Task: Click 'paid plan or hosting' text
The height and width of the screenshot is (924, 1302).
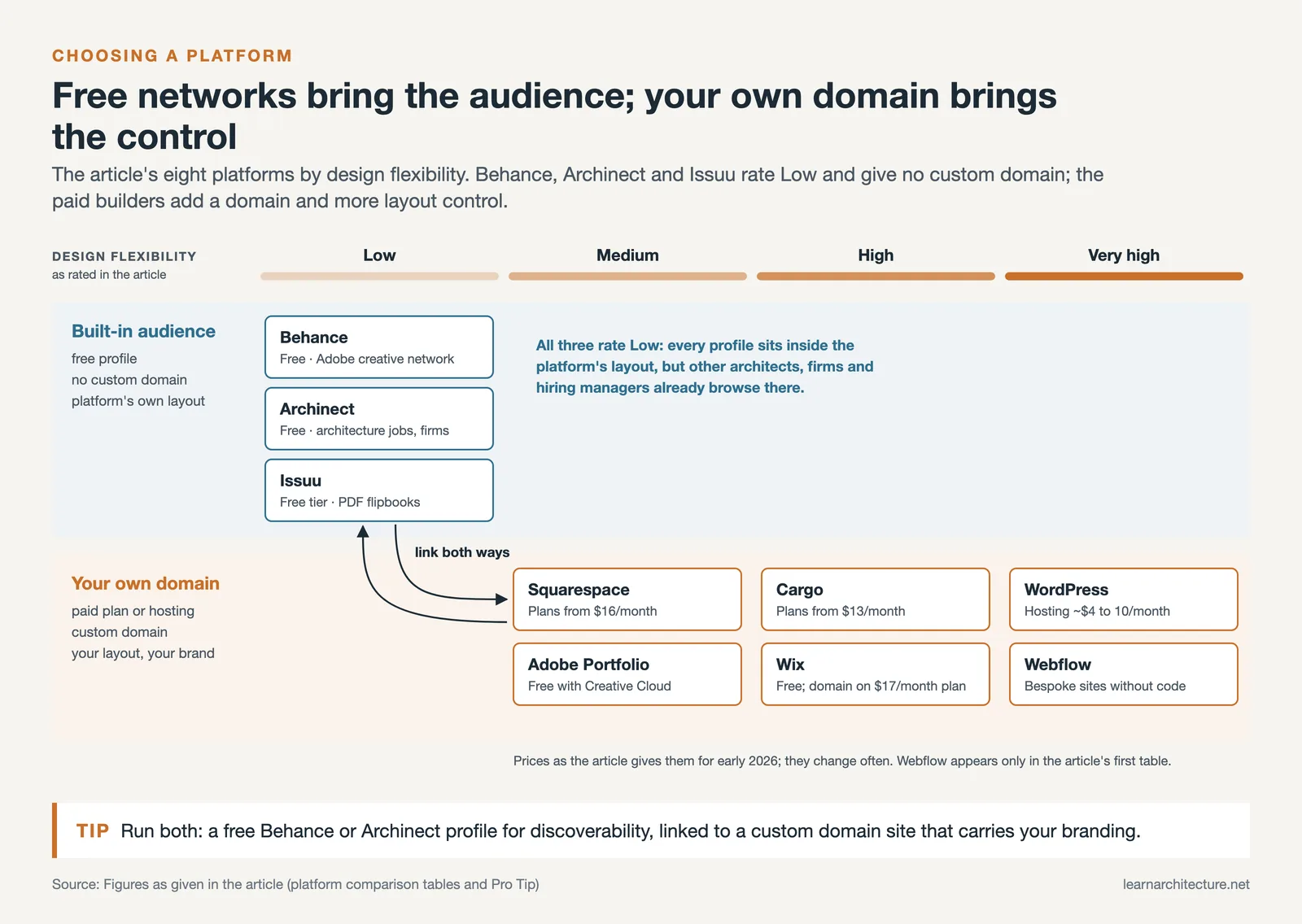Action: click(x=133, y=611)
